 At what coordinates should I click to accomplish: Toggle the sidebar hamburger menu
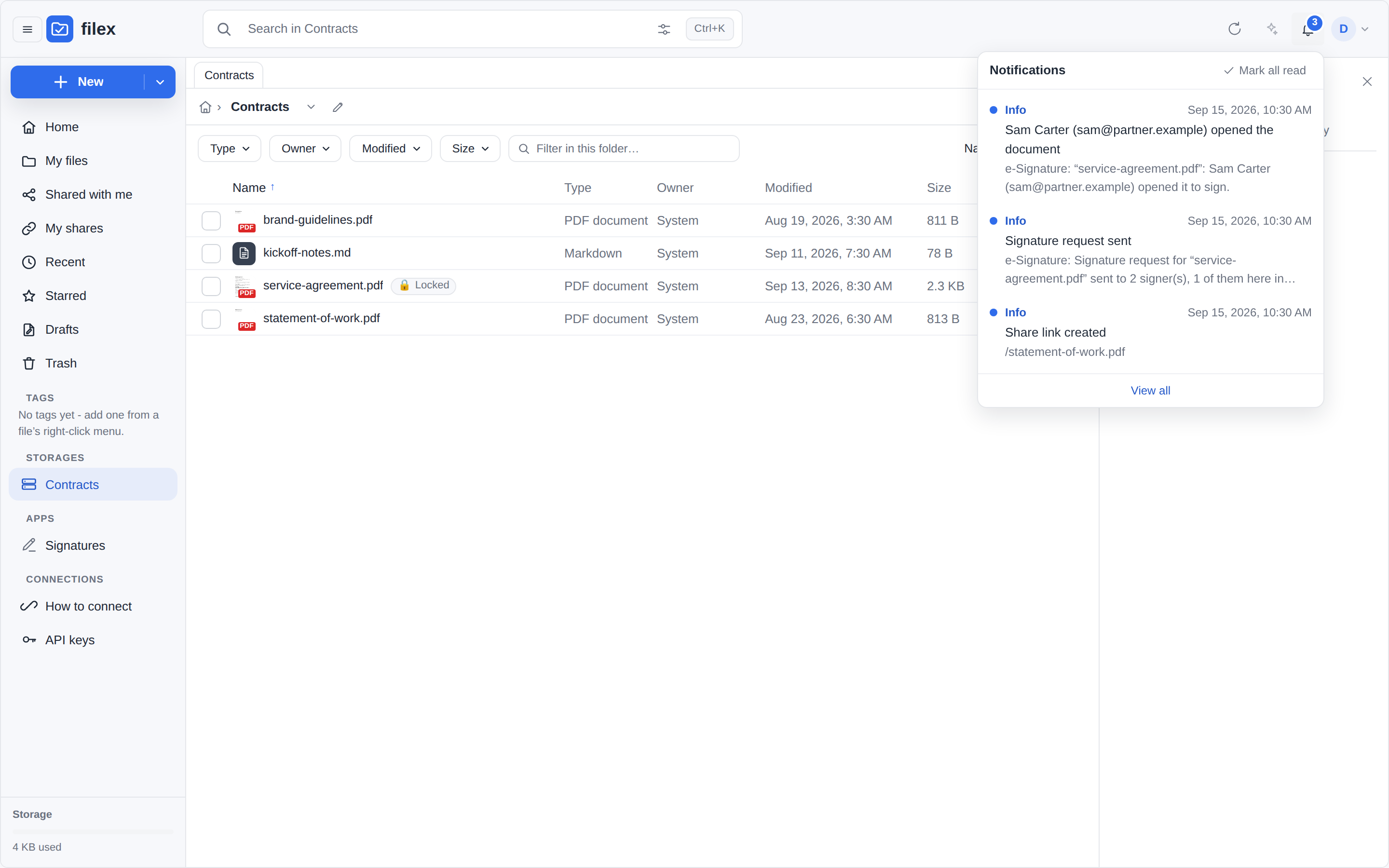pos(27,29)
